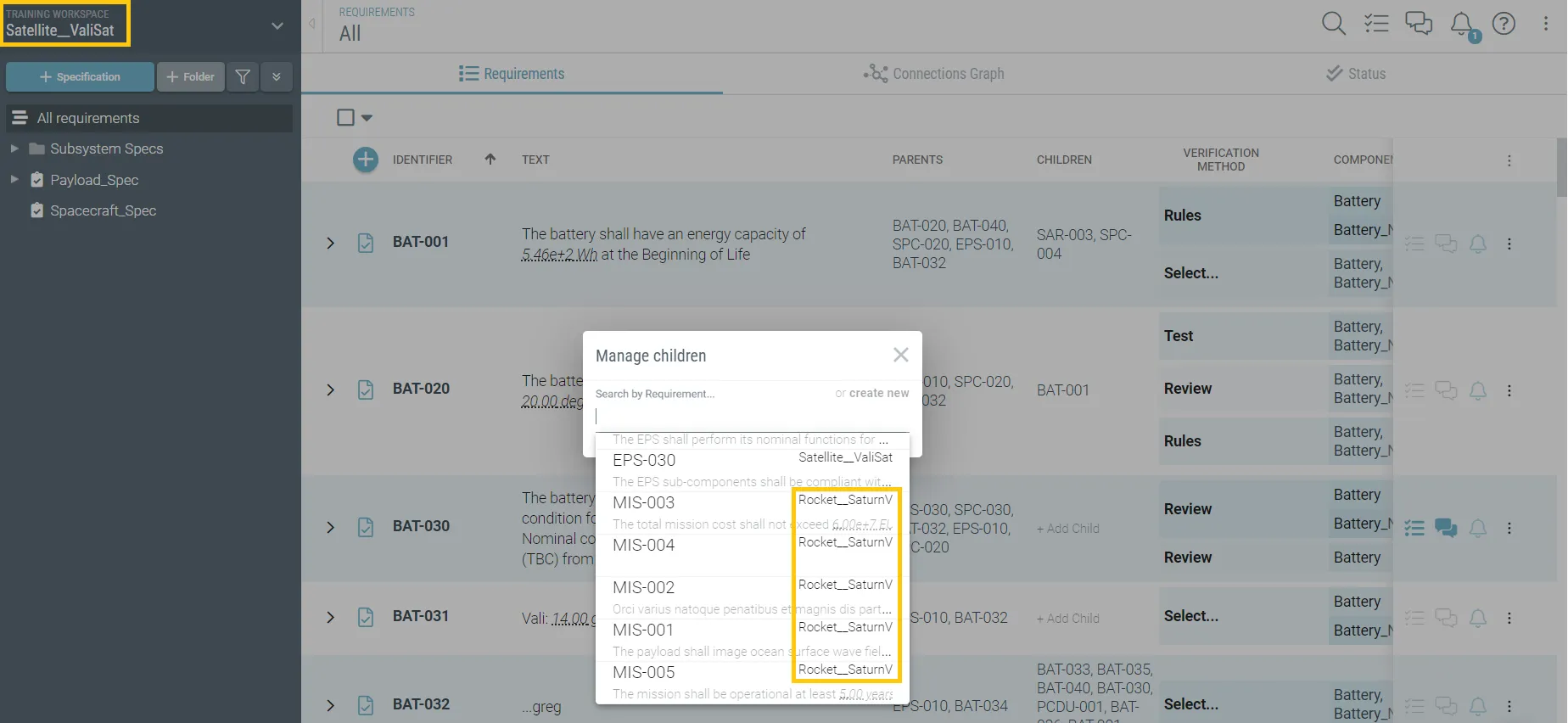Open comments for BAT-030 row
Image resolution: width=1568 pixels, height=723 pixels.
click(1446, 529)
